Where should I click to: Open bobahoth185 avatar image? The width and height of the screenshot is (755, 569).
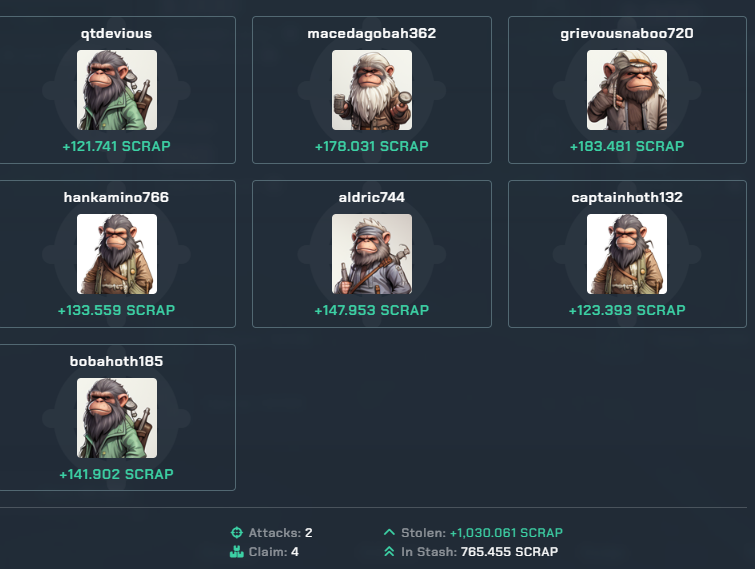[117, 418]
